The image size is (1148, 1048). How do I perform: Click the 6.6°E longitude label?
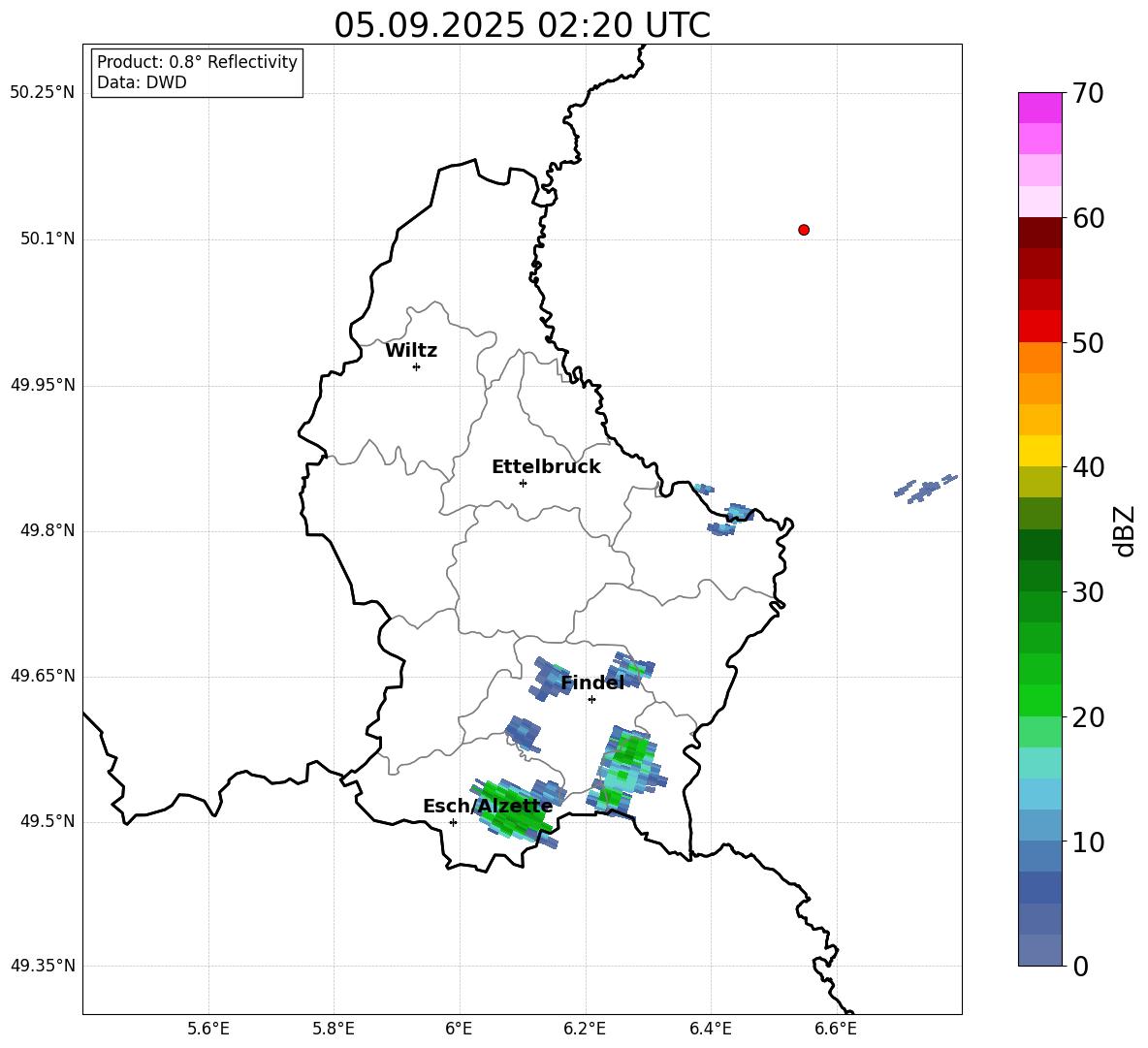click(x=836, y=1030)
